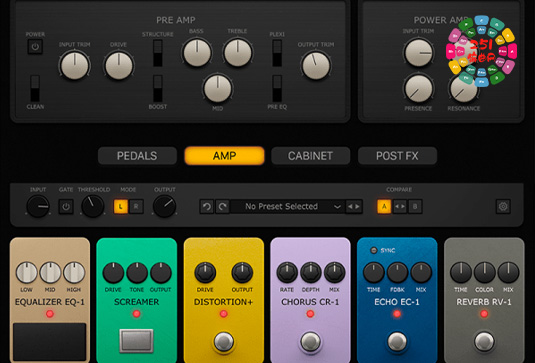Click the Reverb Mix knob
The image size is (535, 363).
pyautogui.click(x=508, y=273)
